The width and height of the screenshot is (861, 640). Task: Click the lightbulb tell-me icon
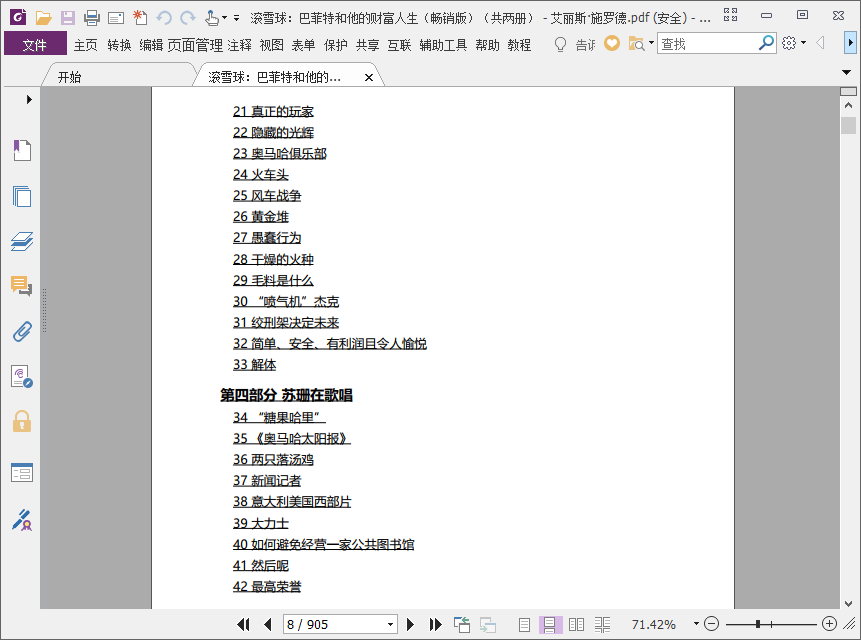(560, 44)
